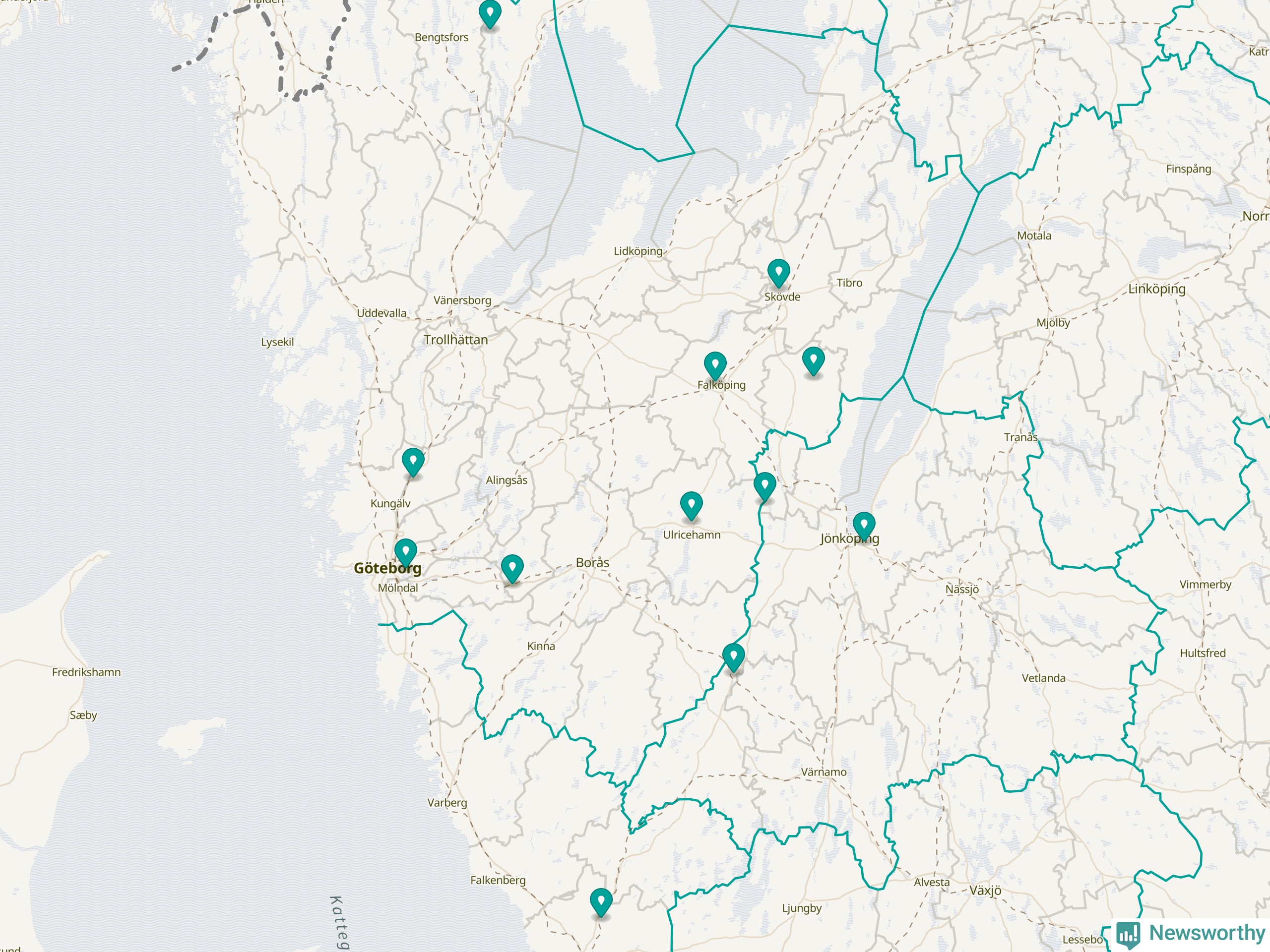Click the Göteborg city label
Image resolution: width=1270 pixels, height=952 pixels.
(x=387, y=569)
